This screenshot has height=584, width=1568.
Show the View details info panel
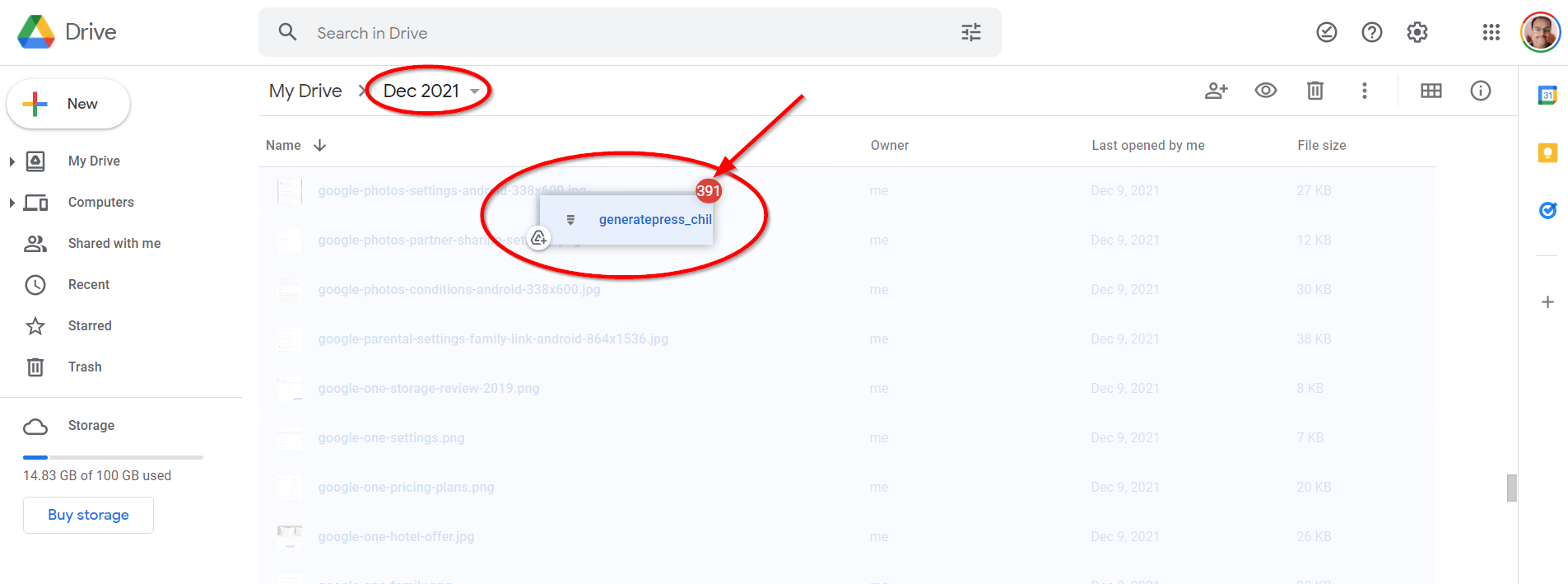point(1481,91)
